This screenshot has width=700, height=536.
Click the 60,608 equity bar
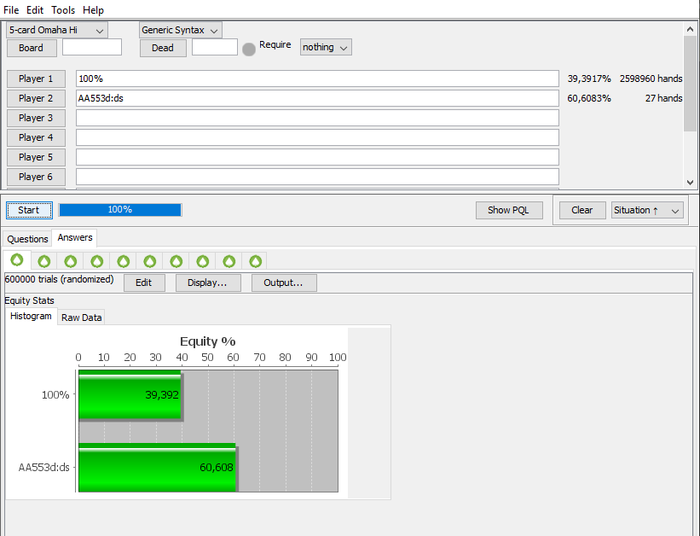click(x=157, y=467)
